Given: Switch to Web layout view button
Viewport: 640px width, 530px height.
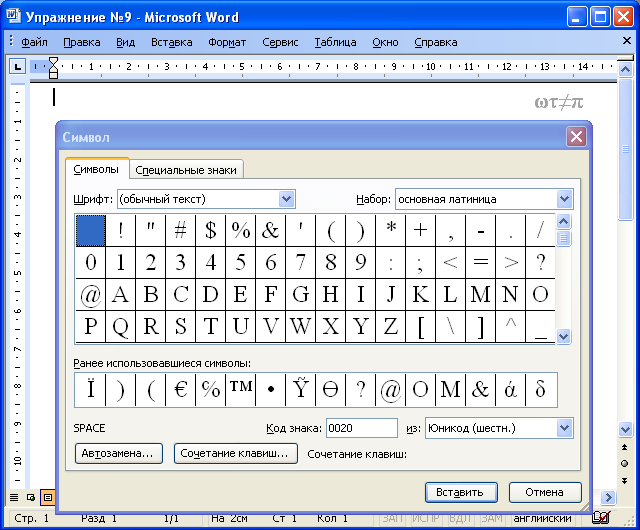Looking at the screenshot, I should click(31, 497).
